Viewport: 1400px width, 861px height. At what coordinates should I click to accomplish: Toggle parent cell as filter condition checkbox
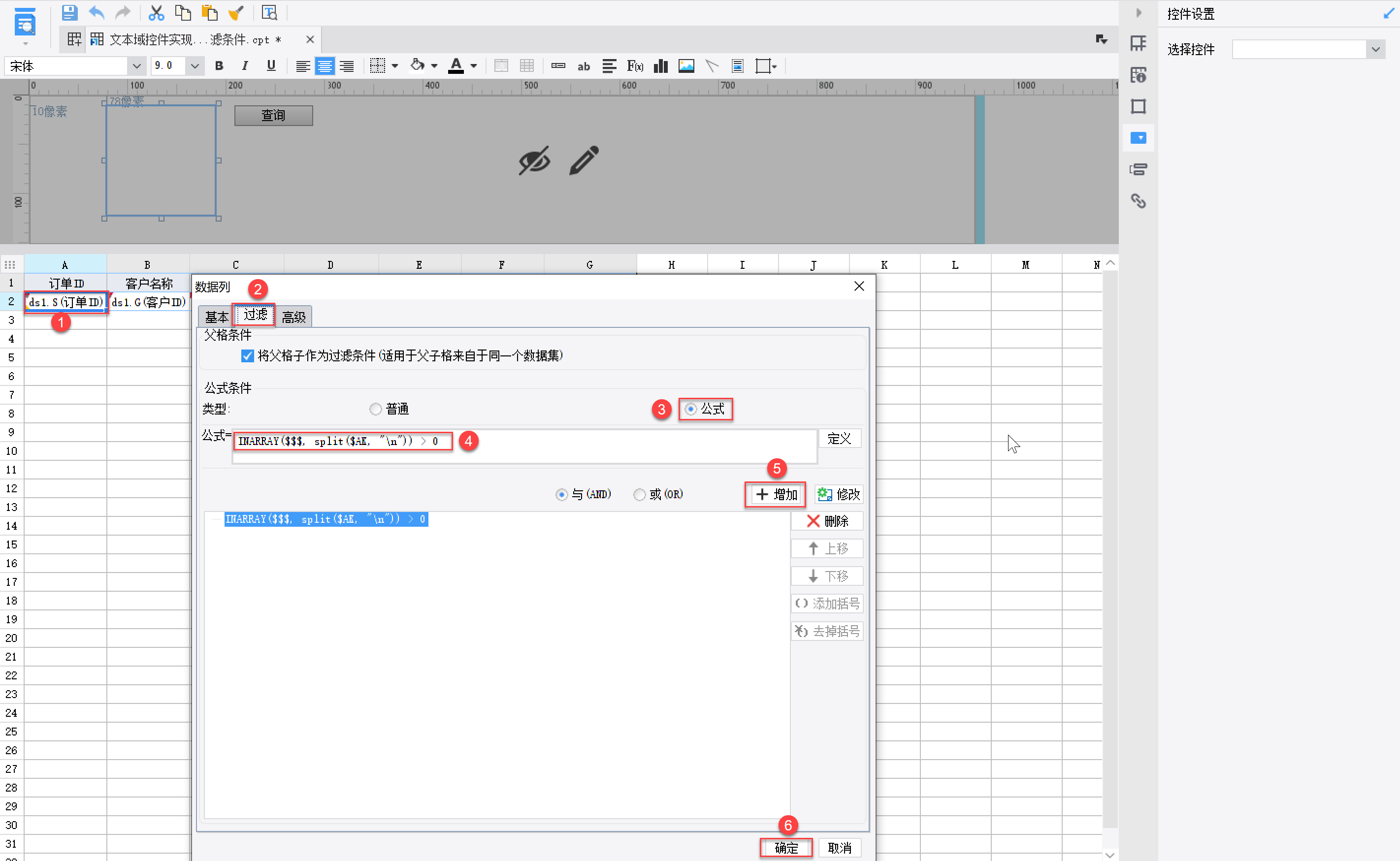coord(247,356)
